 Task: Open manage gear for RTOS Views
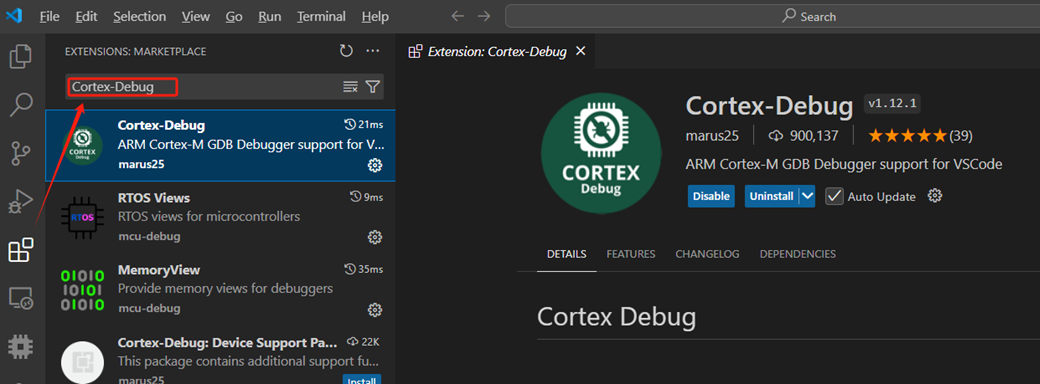coord(375,237)
